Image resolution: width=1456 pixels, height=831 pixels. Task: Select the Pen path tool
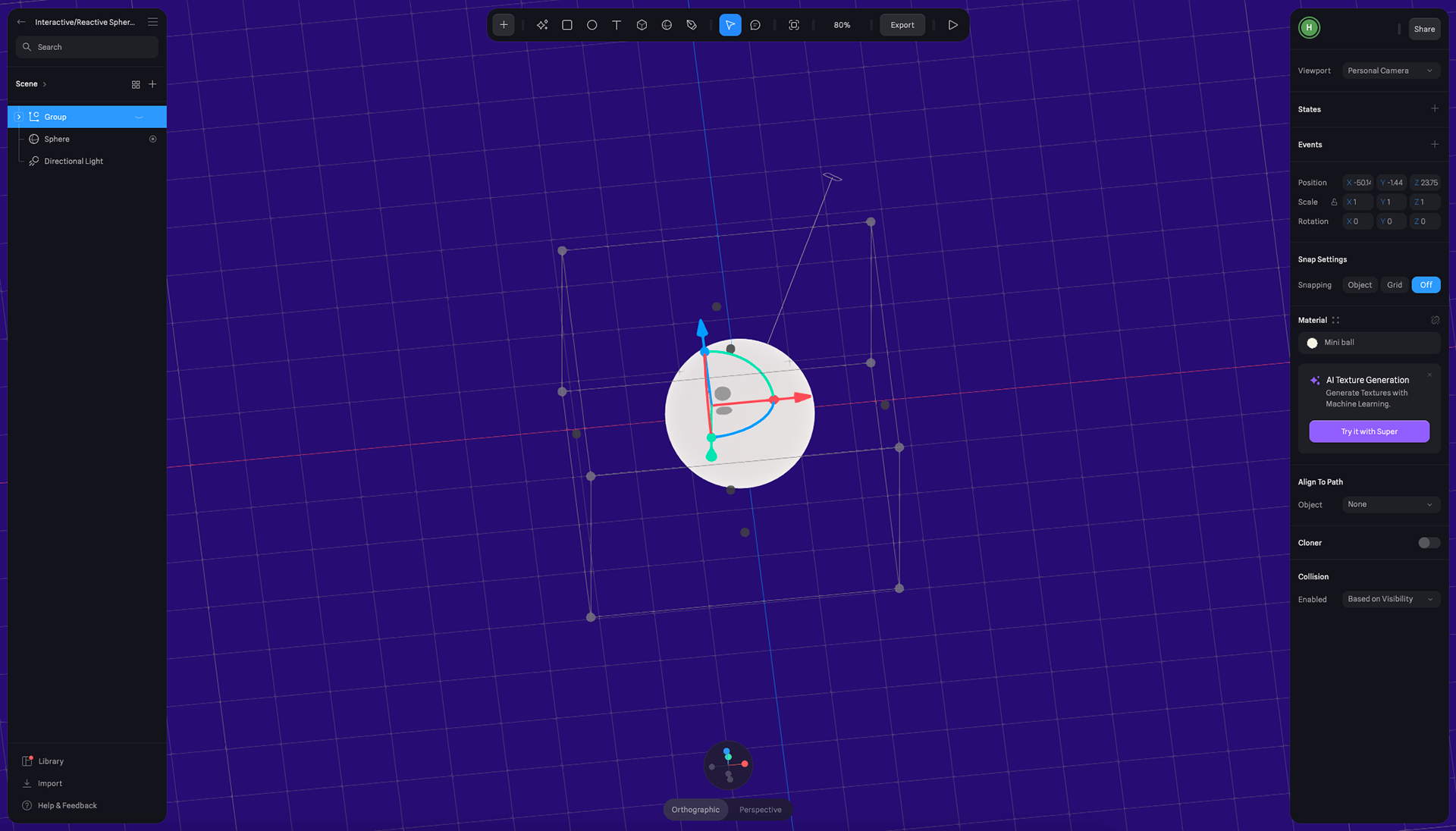(692, 25)
